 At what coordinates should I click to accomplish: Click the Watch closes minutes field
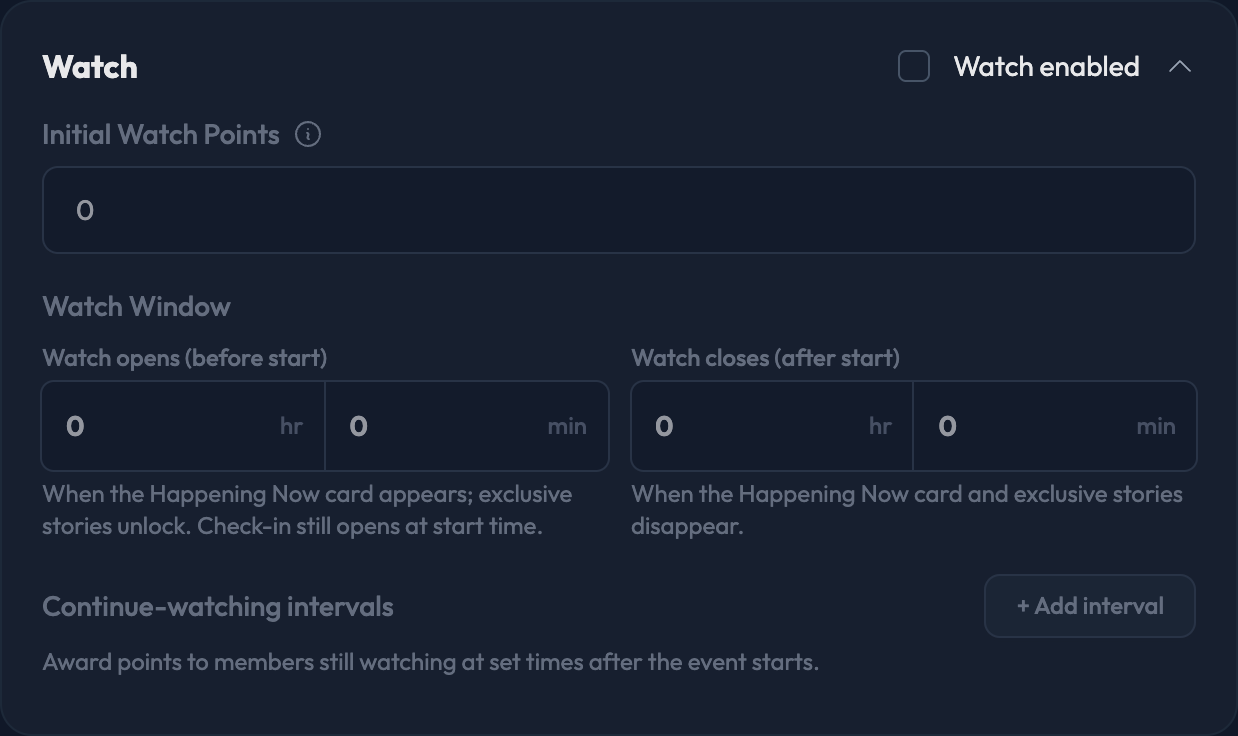point(1055,426)
